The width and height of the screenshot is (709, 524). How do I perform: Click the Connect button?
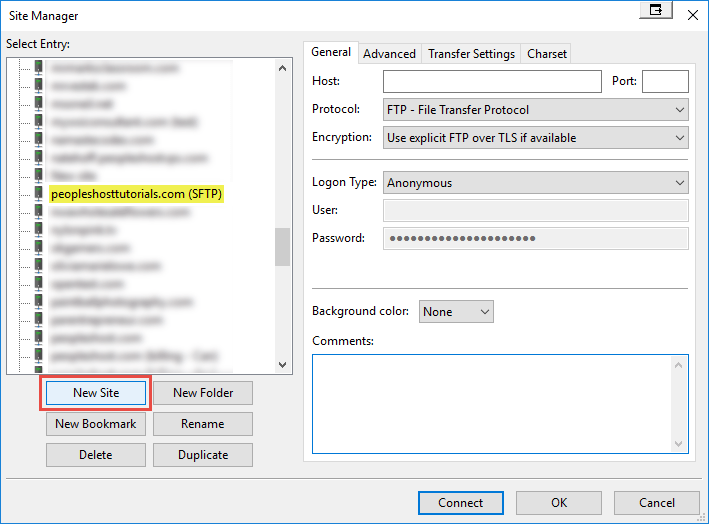tap(460, 503)
